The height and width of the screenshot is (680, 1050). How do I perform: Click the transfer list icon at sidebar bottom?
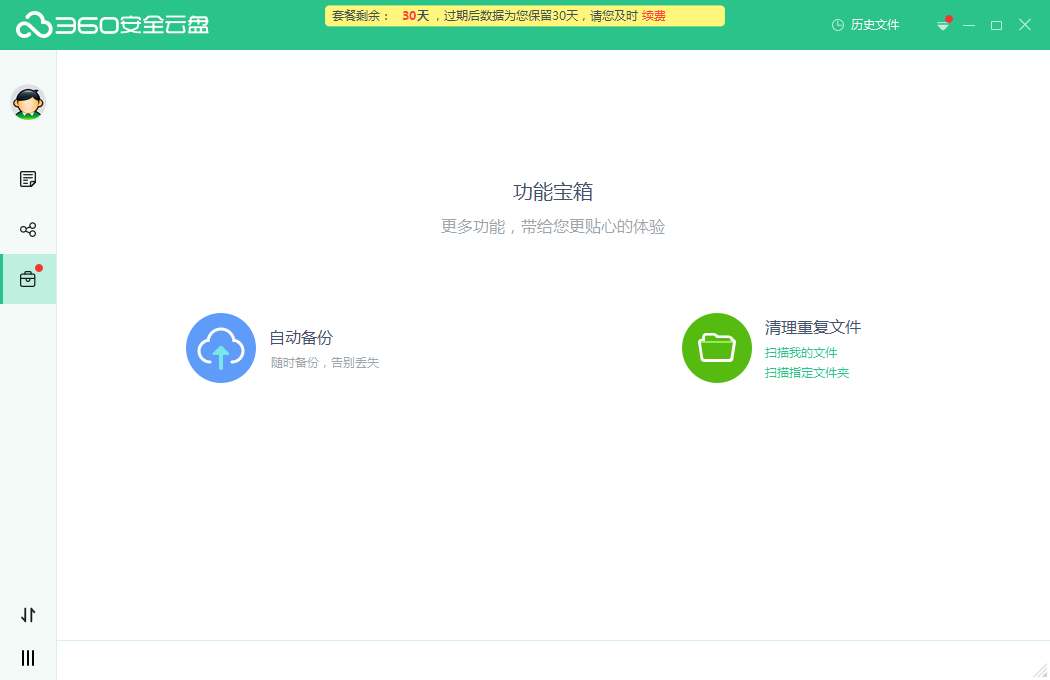tap(28, 615)
